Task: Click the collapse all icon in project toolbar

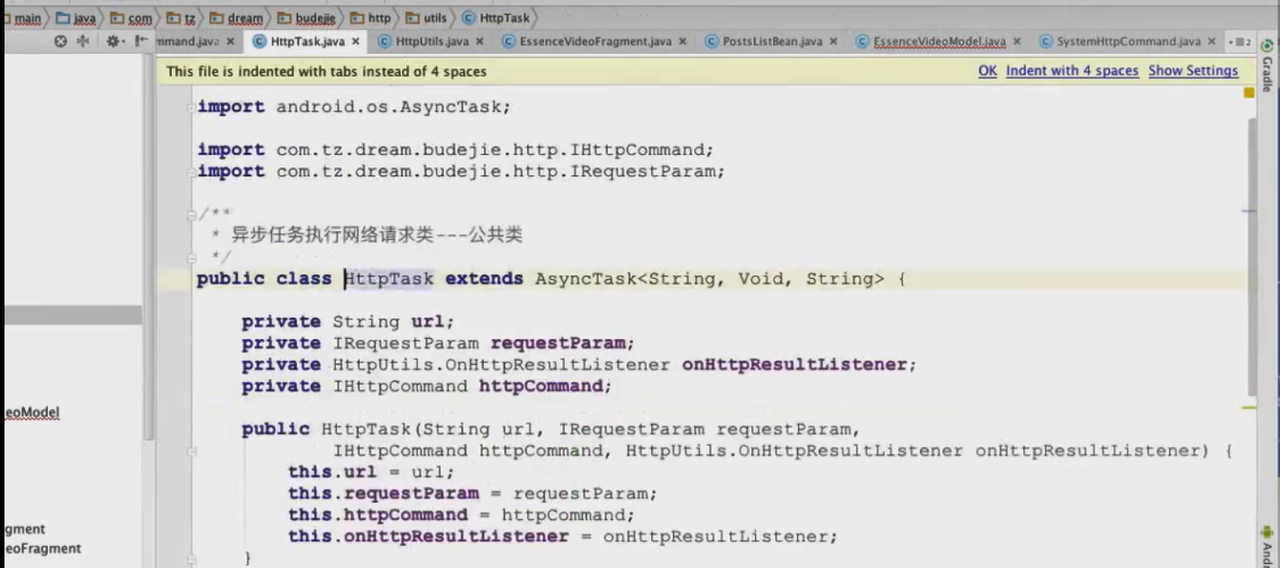Action: pos(83,41)
